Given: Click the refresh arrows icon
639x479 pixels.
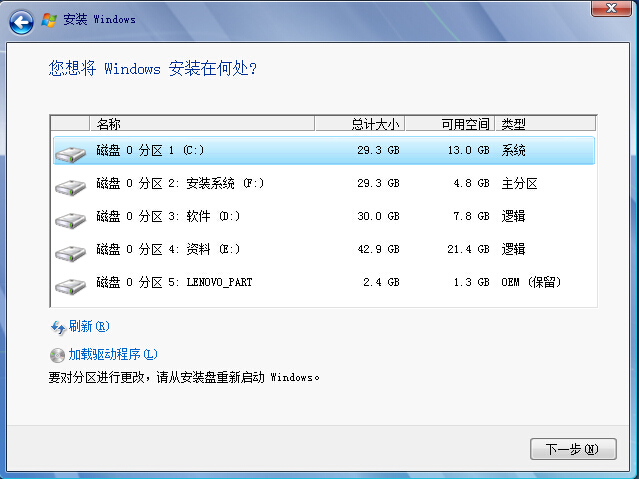Looking at the screenshot, I should 58,327.
